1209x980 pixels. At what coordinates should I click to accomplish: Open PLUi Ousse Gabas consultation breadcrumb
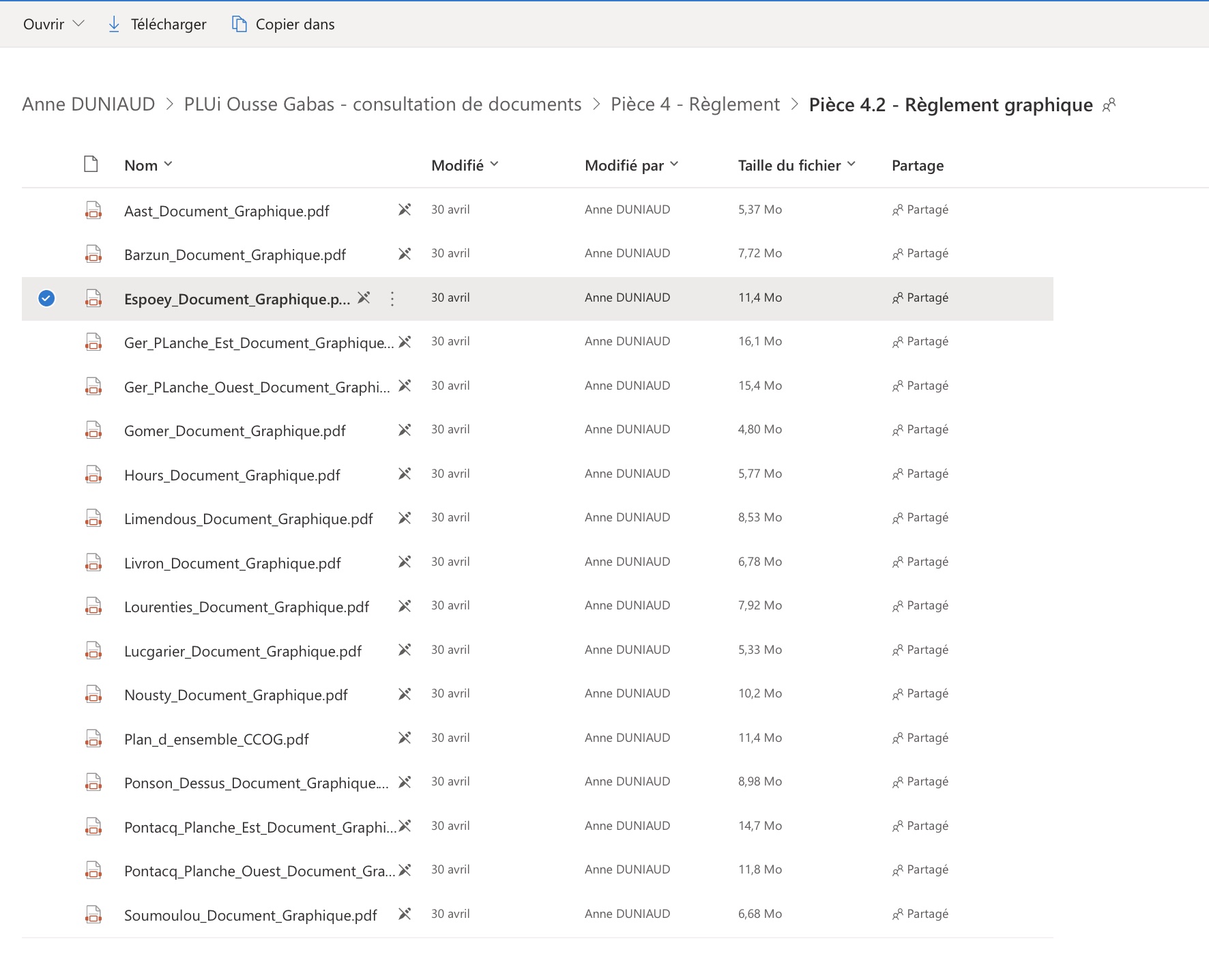click(x=383, y=104)
